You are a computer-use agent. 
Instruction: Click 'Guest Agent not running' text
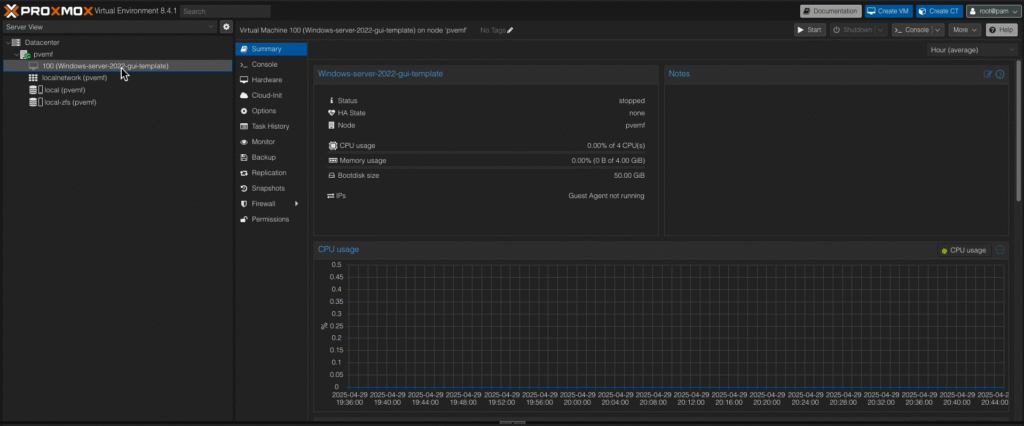(606, 196)
